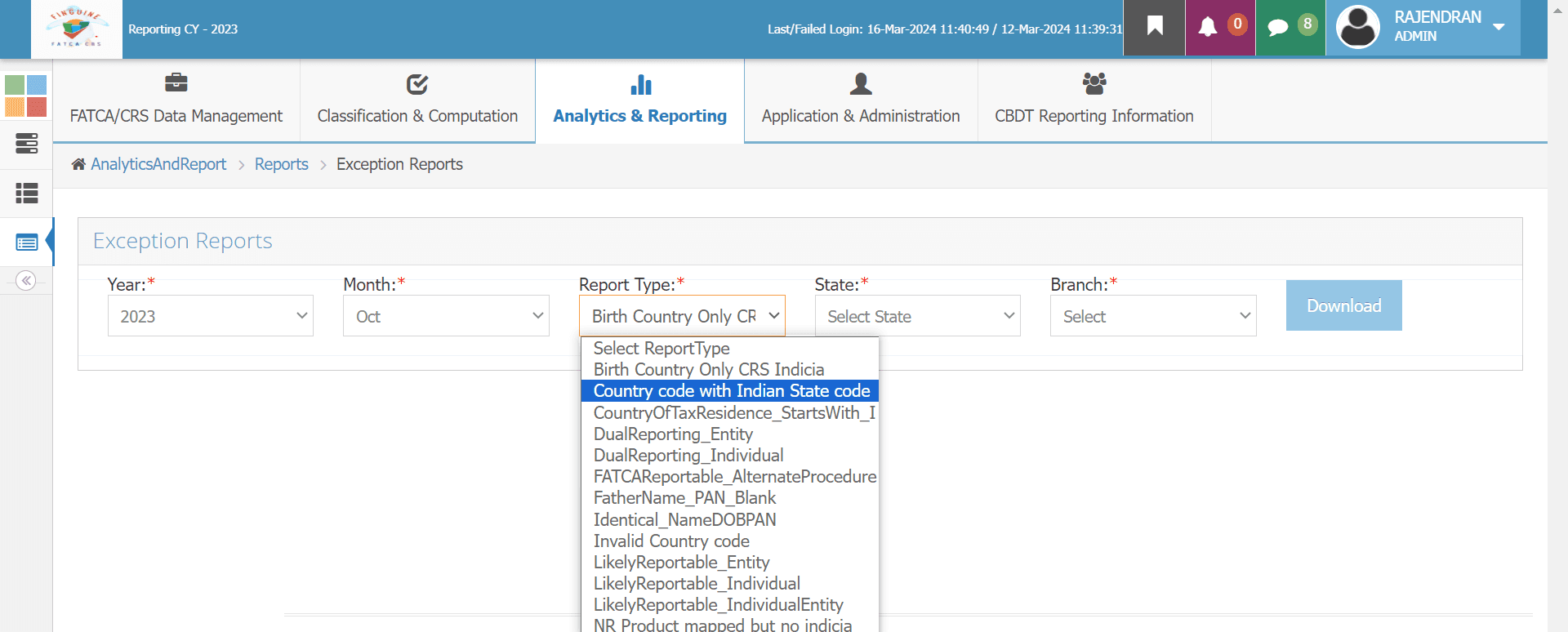Switch to the Analytics & Reporting tab
1568x632 pixels.
640,101
